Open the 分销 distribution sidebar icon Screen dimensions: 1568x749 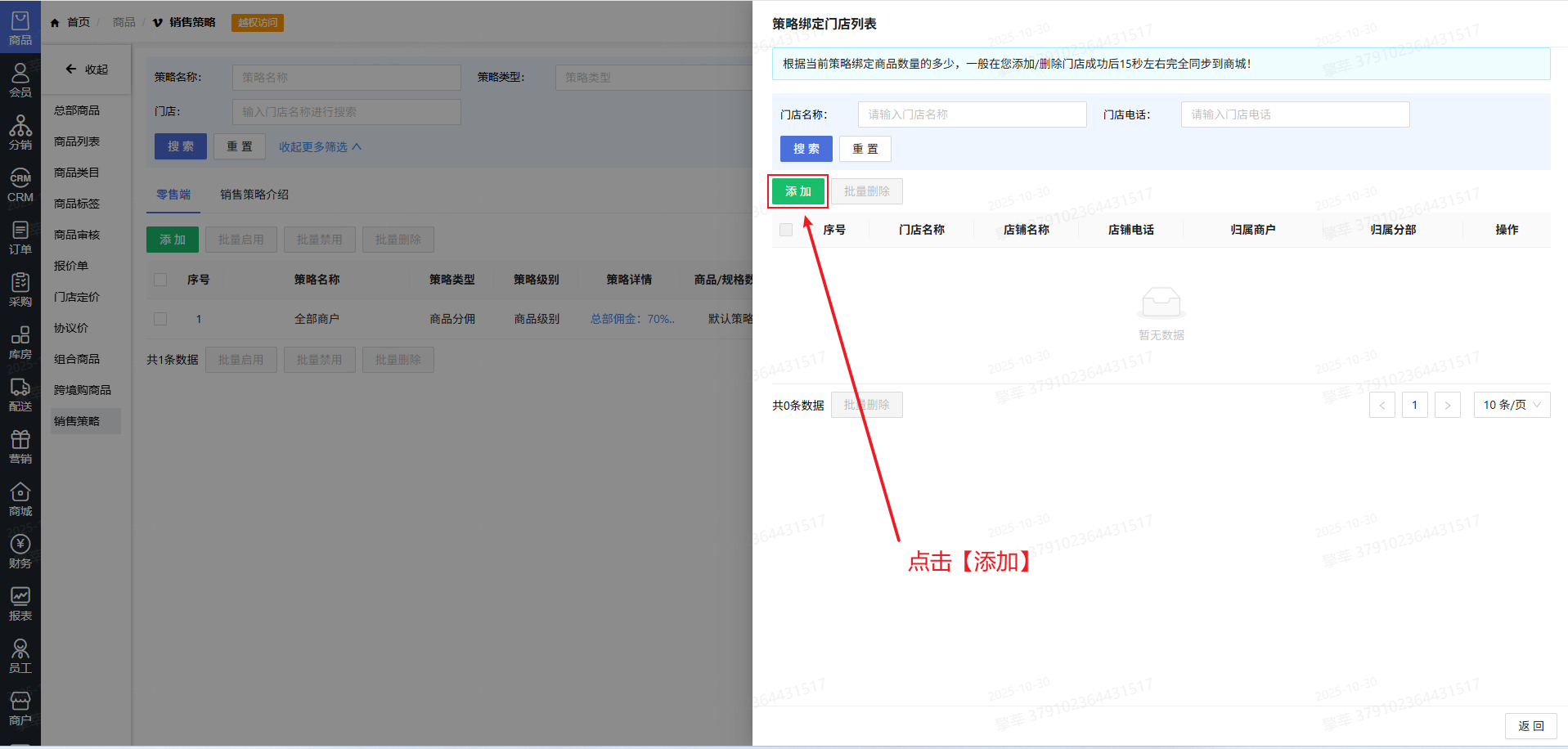[x=20, y=132]
